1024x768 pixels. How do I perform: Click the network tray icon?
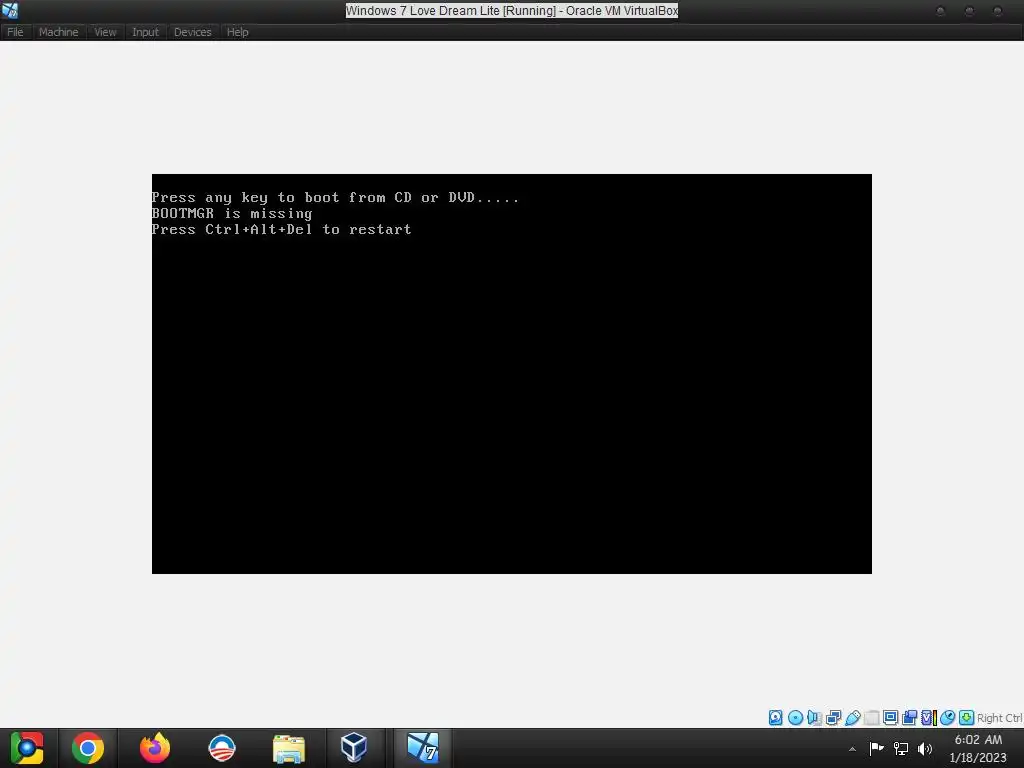point(901,748)
